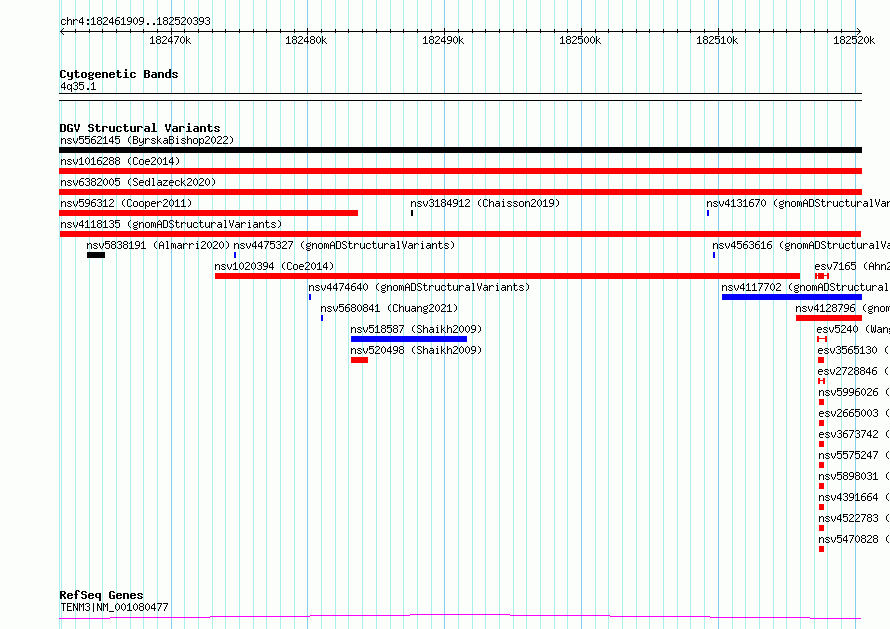Screen dimensions: 890x629
Task: Select the blue marker under nsv4131670
Action: pos(708,213)
